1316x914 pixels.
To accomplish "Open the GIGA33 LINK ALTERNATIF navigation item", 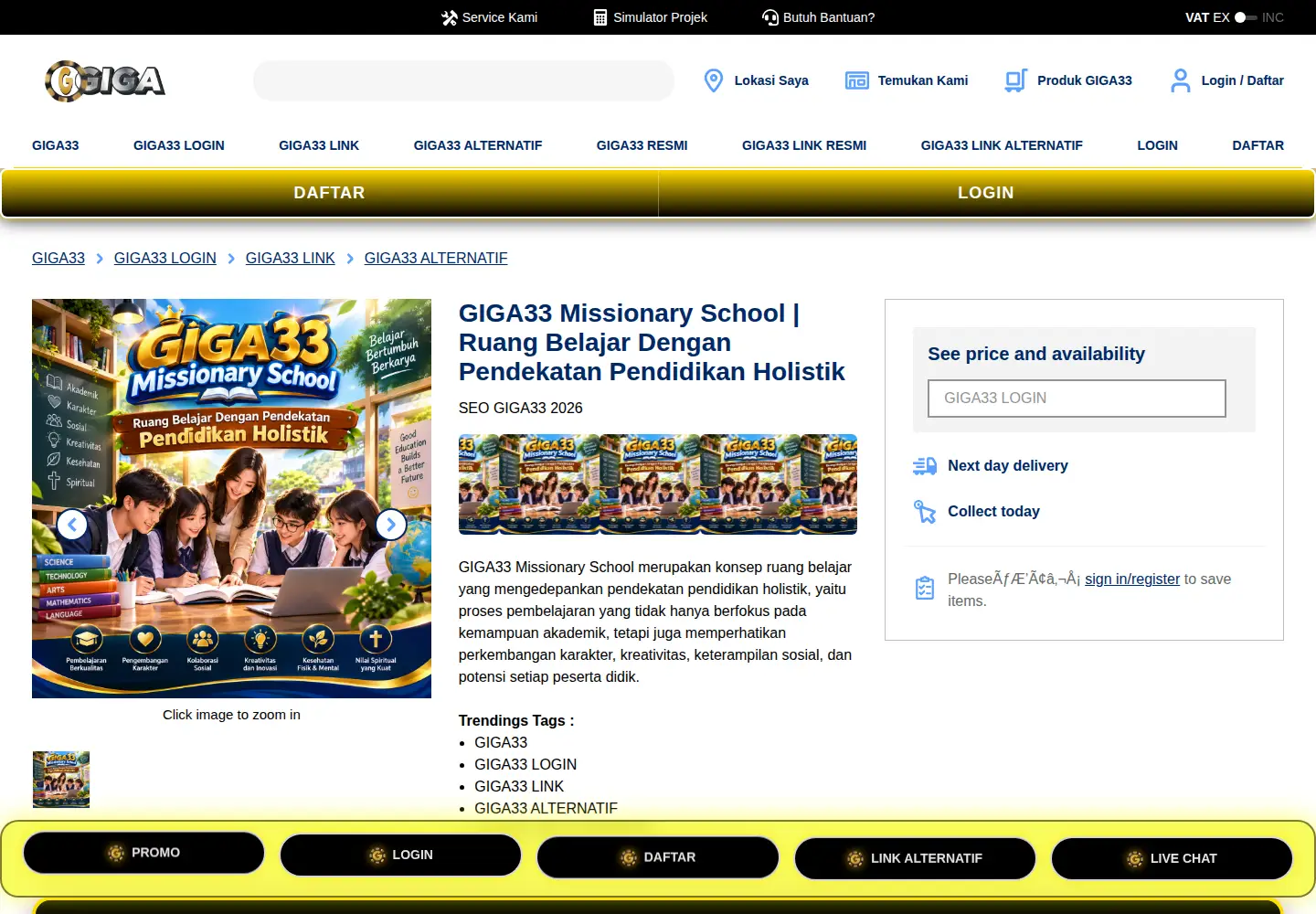I will tap(1002, 145).
